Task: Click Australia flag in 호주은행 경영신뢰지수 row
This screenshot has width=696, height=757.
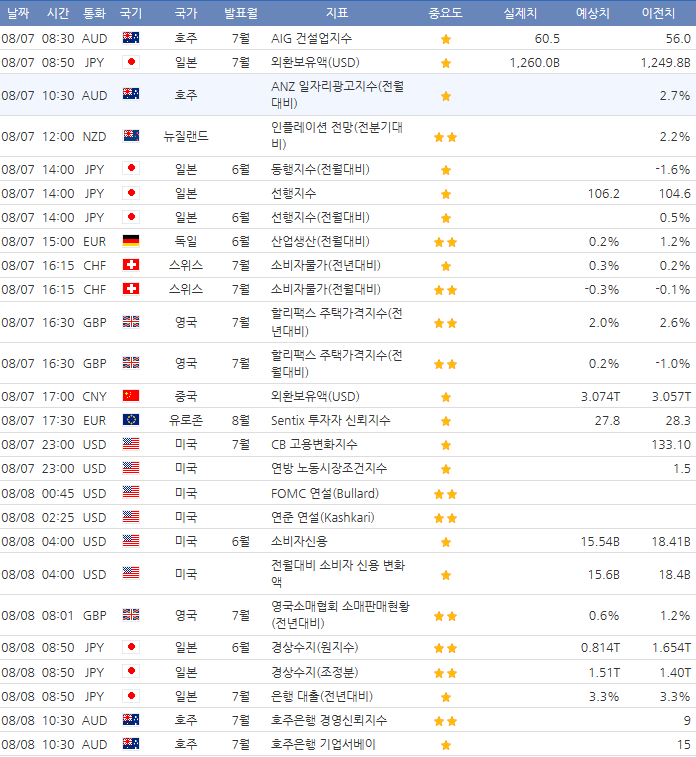Action: (x=131, y=720)
